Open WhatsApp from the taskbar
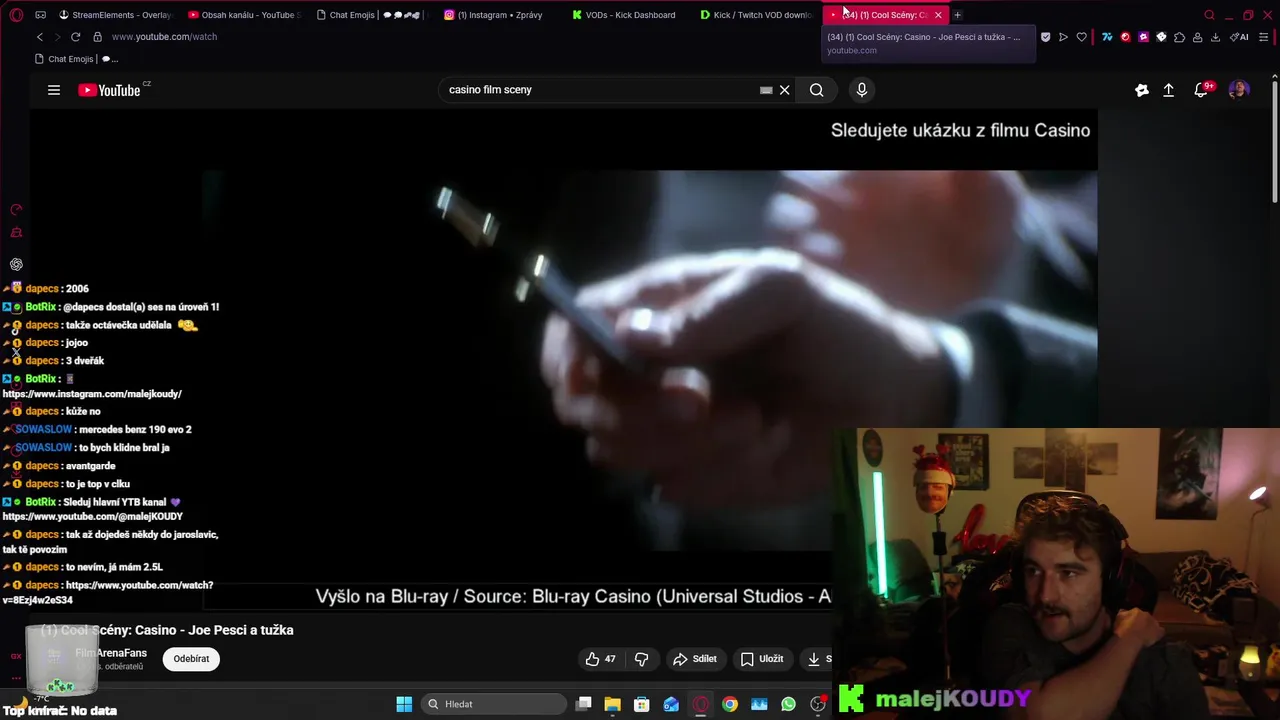The image size is (1280, 720). [x=788, y=704]
